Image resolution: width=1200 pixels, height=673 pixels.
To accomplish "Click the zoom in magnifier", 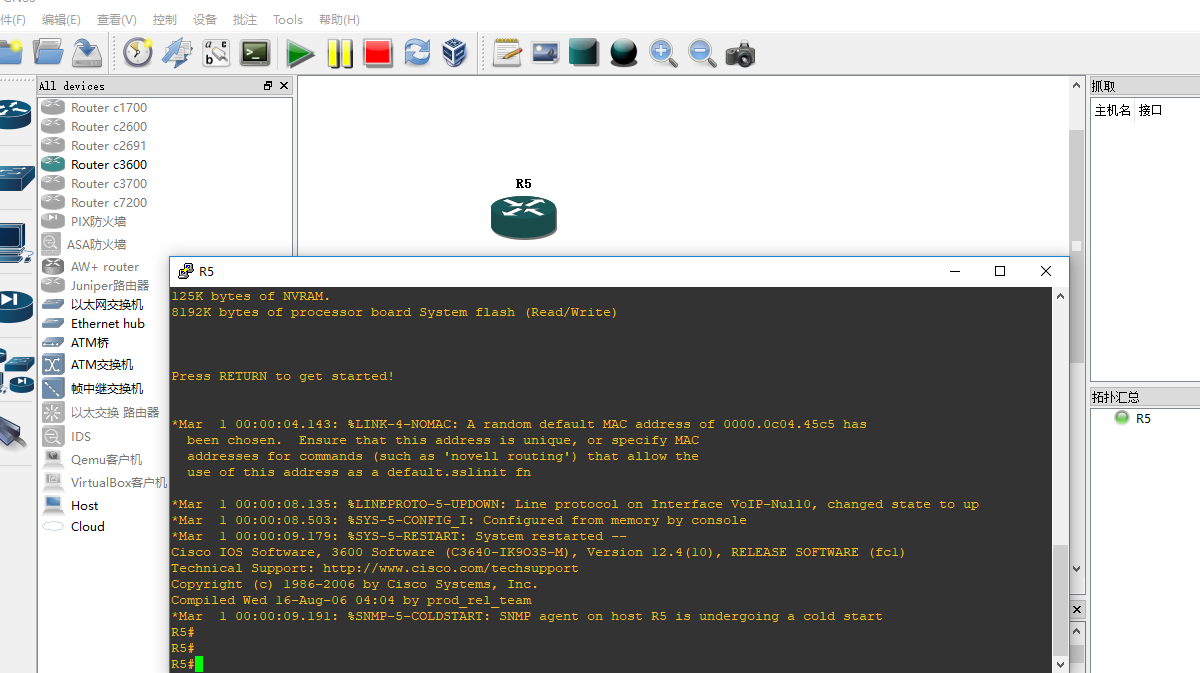I will click(663, 52).
